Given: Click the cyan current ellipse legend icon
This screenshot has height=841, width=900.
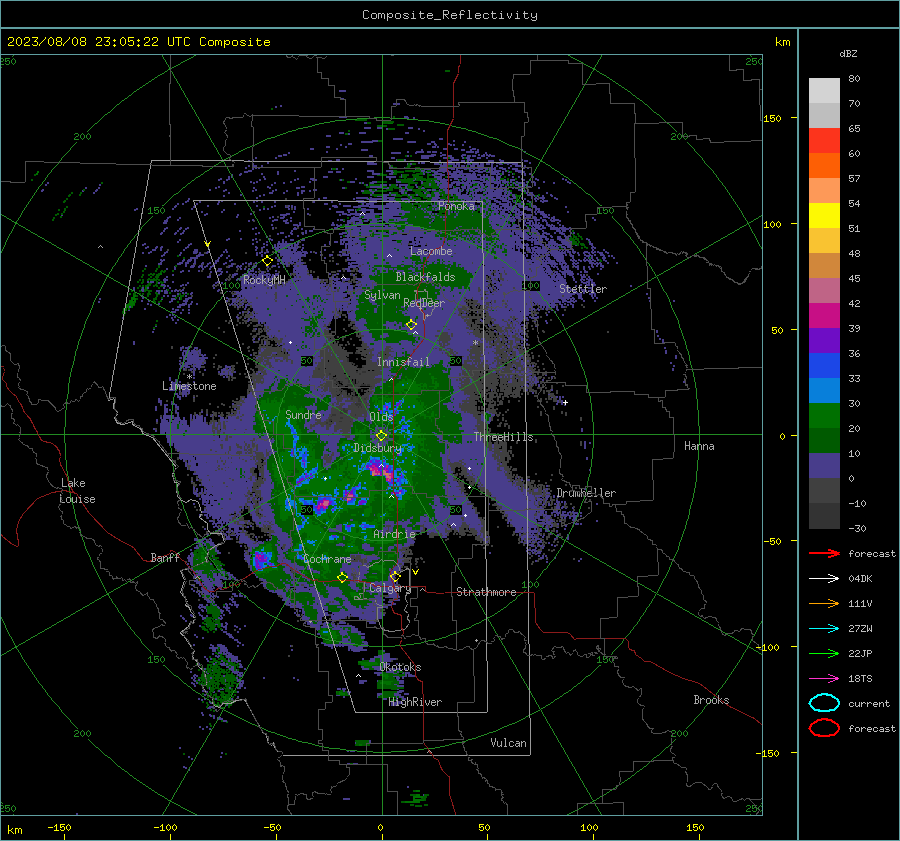Looking at the screenshot, I should [x=824, y=703].
